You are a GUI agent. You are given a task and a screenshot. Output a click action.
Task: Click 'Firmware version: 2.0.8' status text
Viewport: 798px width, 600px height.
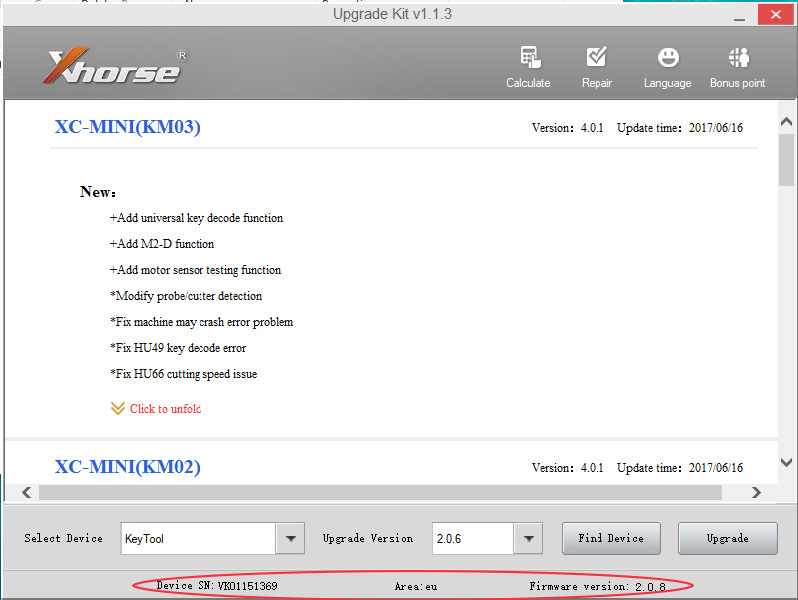coord(597,586)
